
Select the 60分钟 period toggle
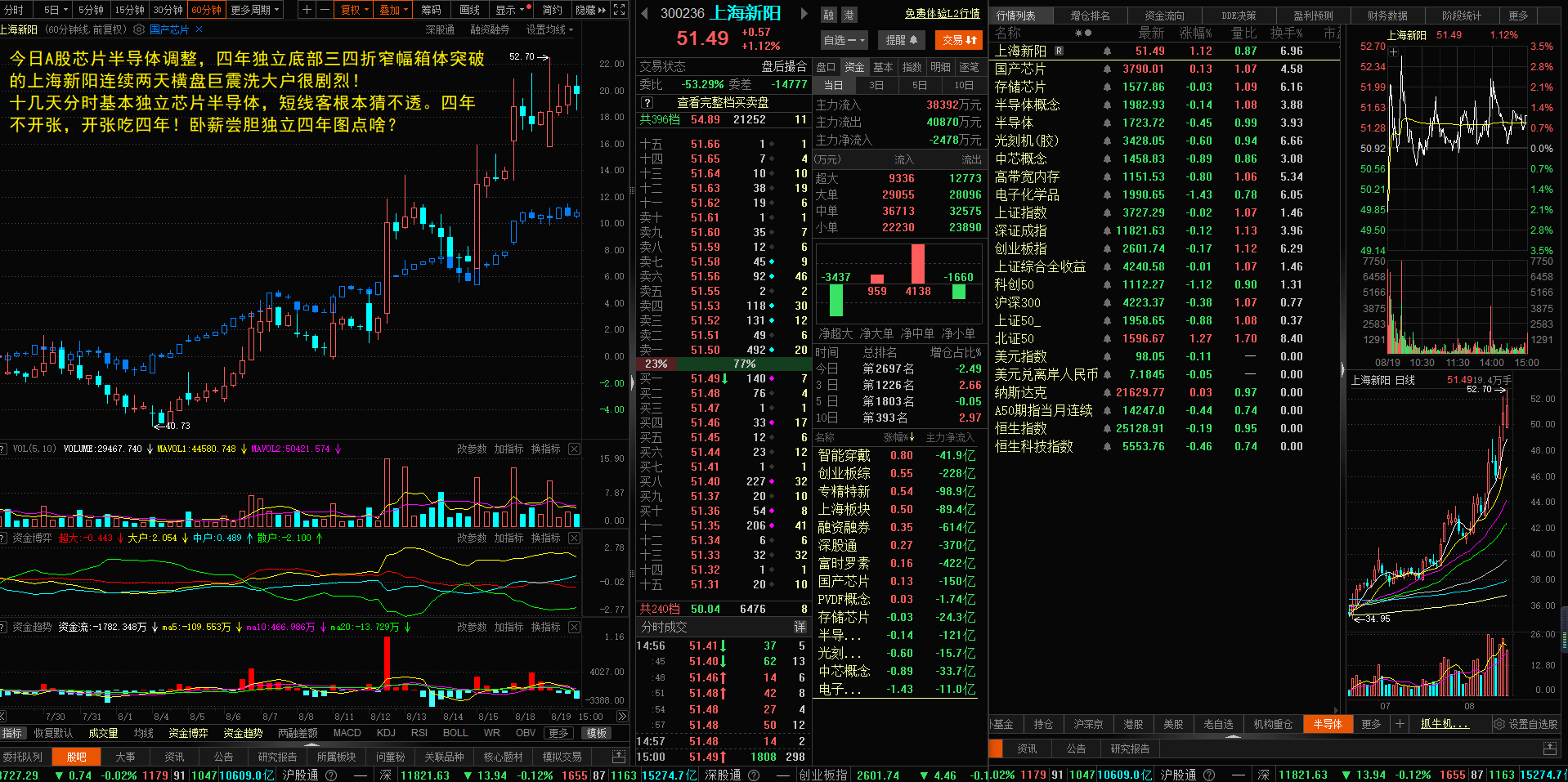(x=206, y=10)
